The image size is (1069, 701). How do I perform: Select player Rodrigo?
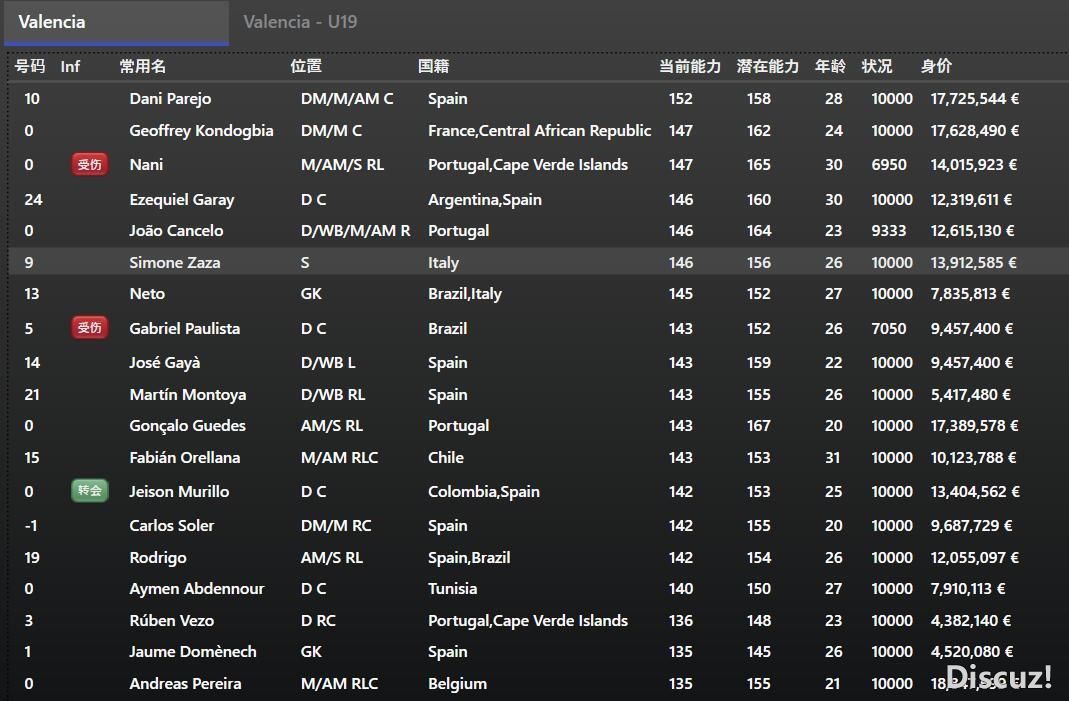(x=157, y=558)
